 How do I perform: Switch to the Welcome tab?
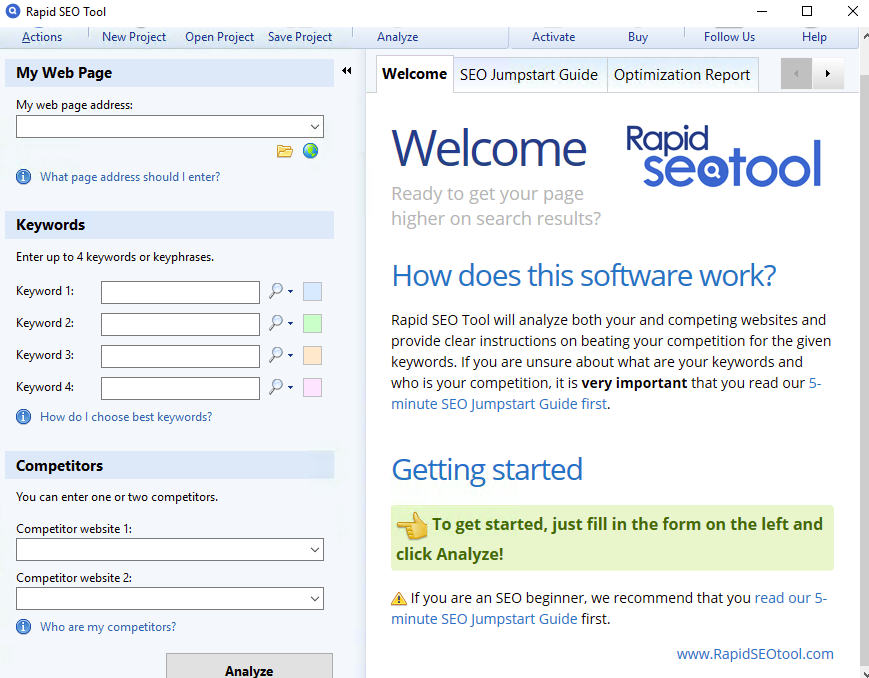click(x=415, y=74)
